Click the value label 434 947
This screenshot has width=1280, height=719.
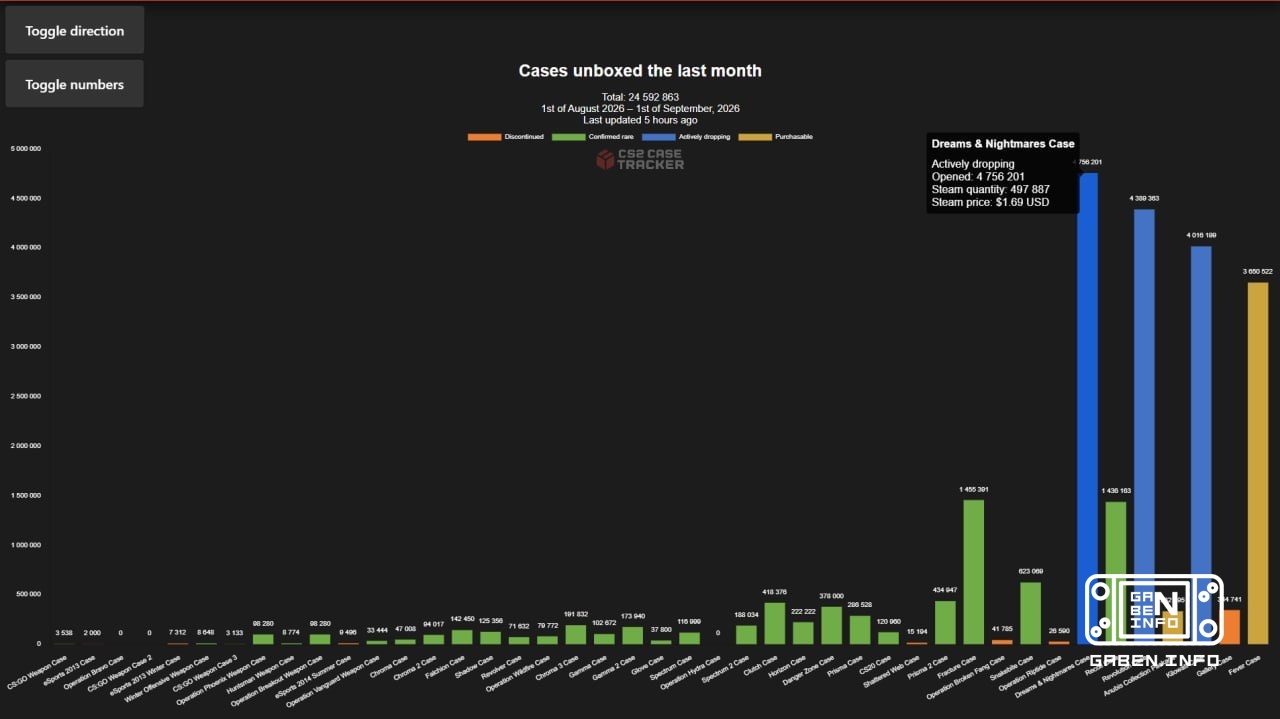point(945,591)
